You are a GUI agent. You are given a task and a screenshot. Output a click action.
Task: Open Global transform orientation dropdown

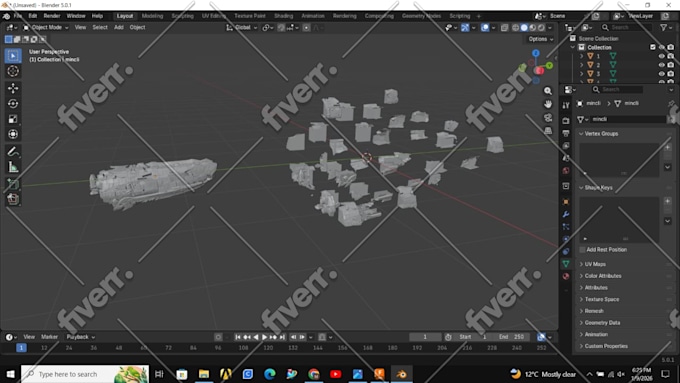(x=242, y=27)
